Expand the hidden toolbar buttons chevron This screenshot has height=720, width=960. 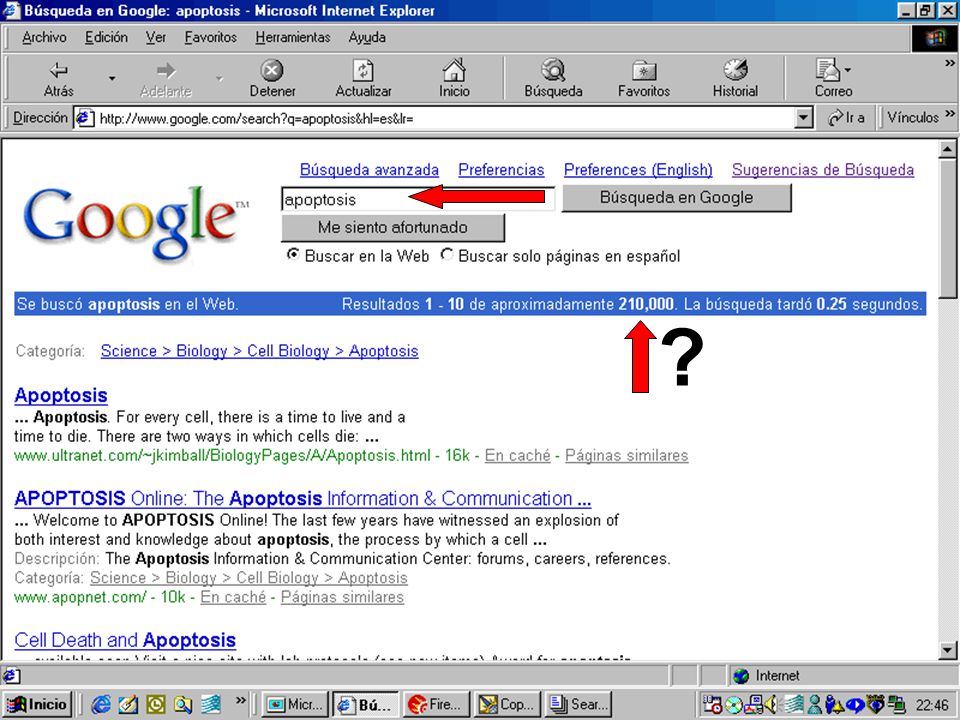coord(950,63)
